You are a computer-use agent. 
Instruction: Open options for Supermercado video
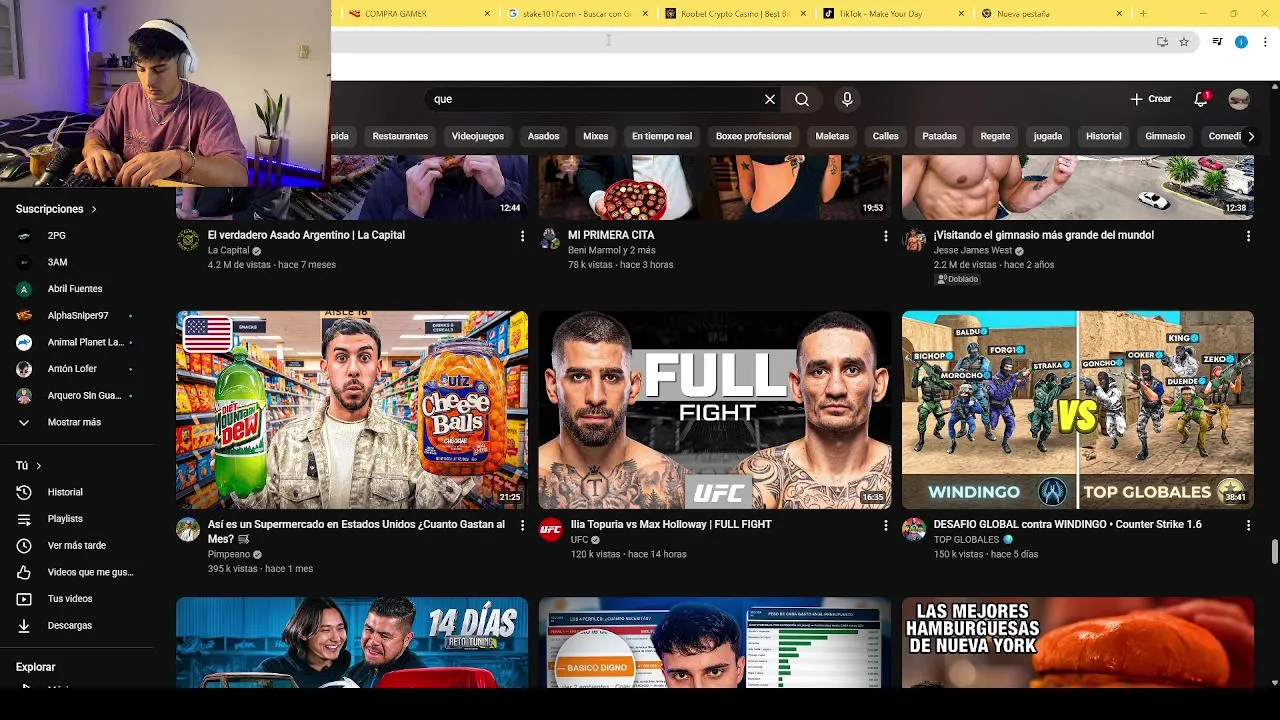click(x=522, y=525)
